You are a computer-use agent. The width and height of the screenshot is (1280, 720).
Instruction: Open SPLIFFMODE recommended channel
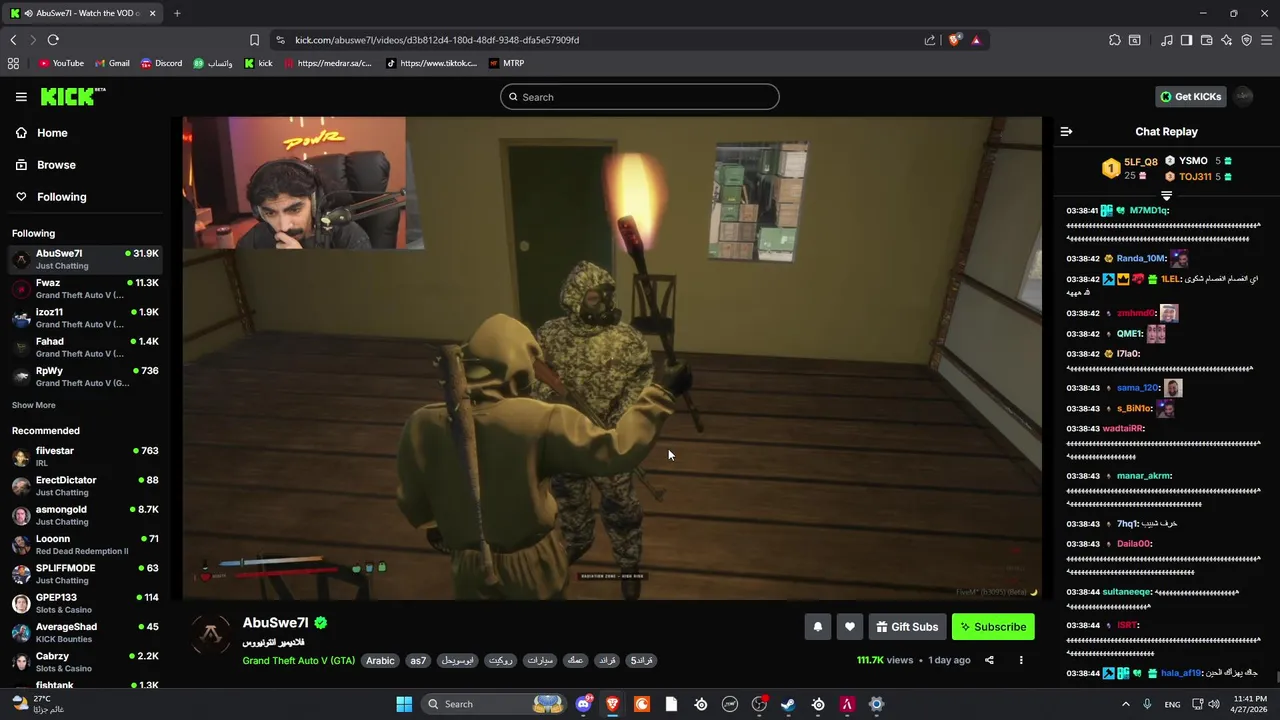[84, 574]
